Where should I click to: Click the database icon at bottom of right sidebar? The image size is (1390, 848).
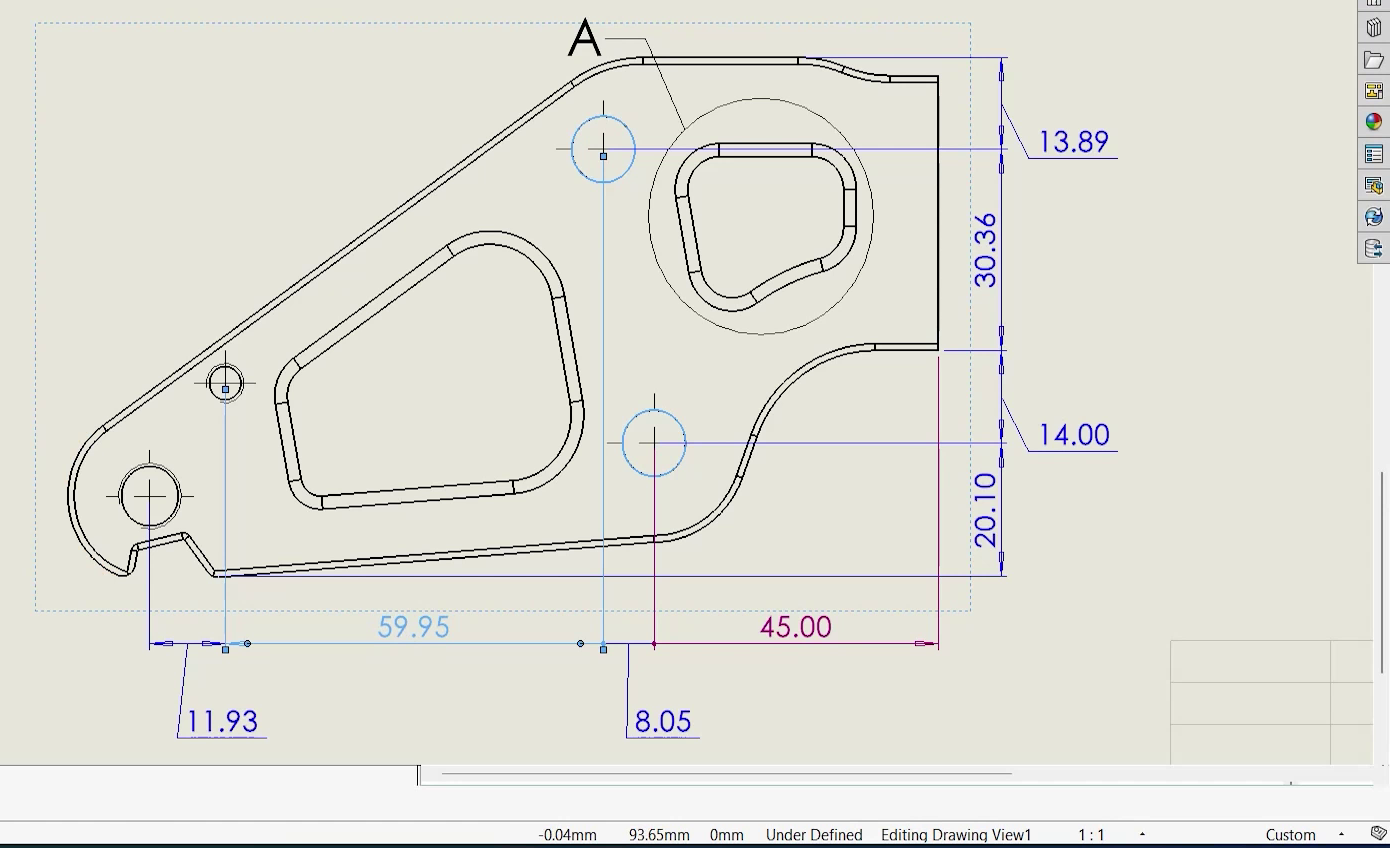(1374, 248)
